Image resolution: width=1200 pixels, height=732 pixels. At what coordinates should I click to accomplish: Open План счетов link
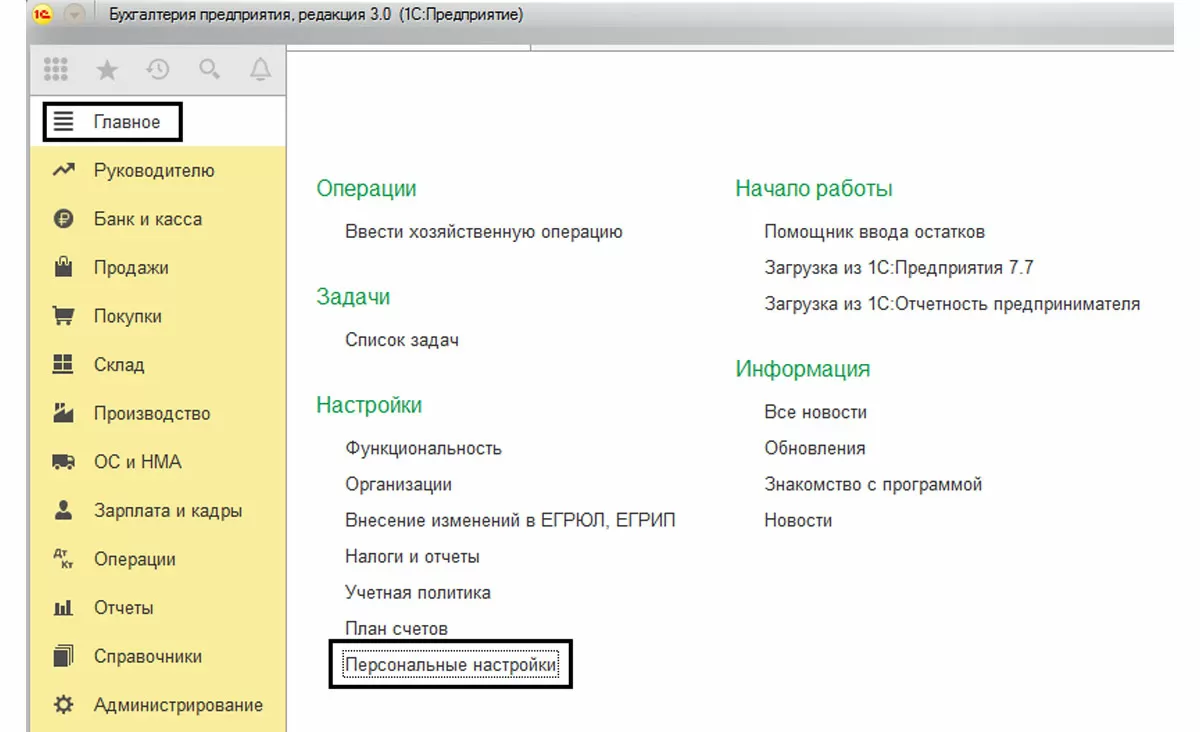(396, 628)
